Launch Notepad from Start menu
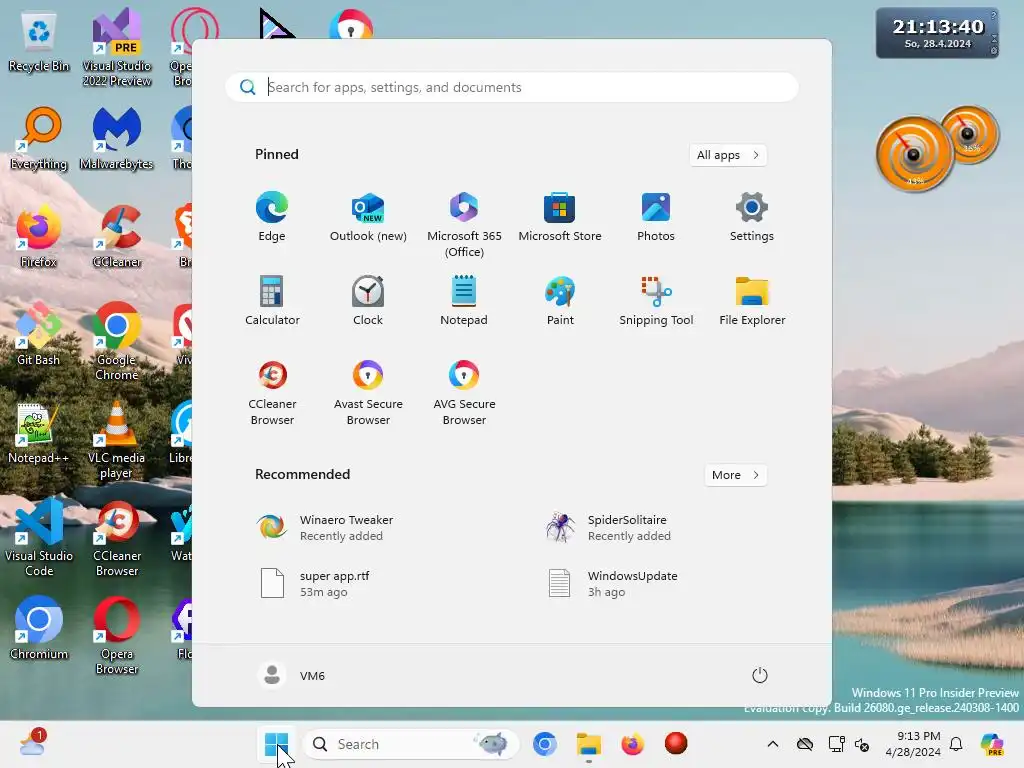Image resolution: width=1024 pixels, height=768 pixels. (464, 300)
